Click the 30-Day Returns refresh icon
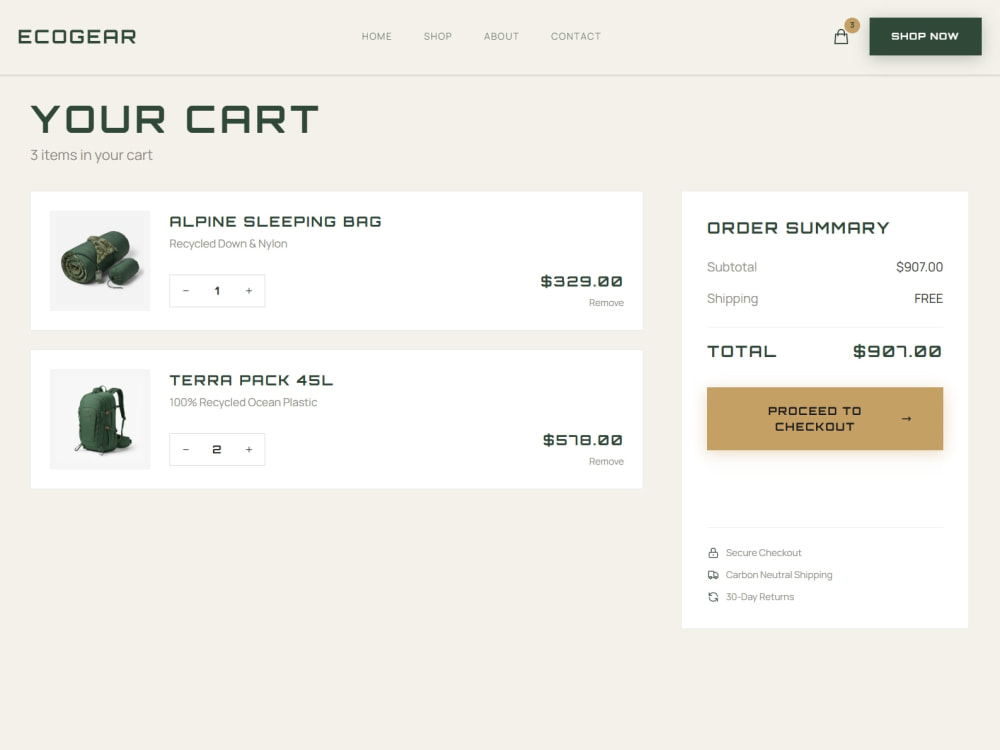Viewport: 1000px width, 750px height. pyautogui.click(x=713, y=597)
